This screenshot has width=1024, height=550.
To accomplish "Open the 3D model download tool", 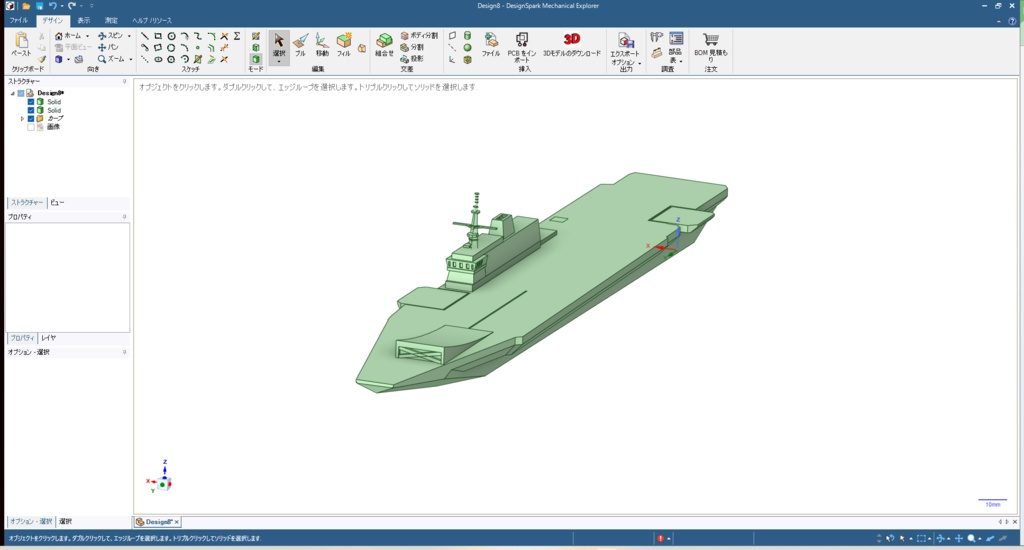I will 571,45.
